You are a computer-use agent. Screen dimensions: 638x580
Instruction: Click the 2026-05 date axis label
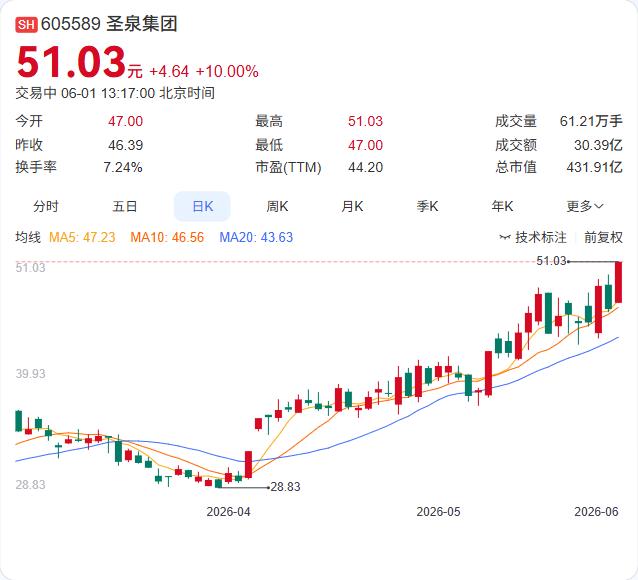(x=438, y=512)
